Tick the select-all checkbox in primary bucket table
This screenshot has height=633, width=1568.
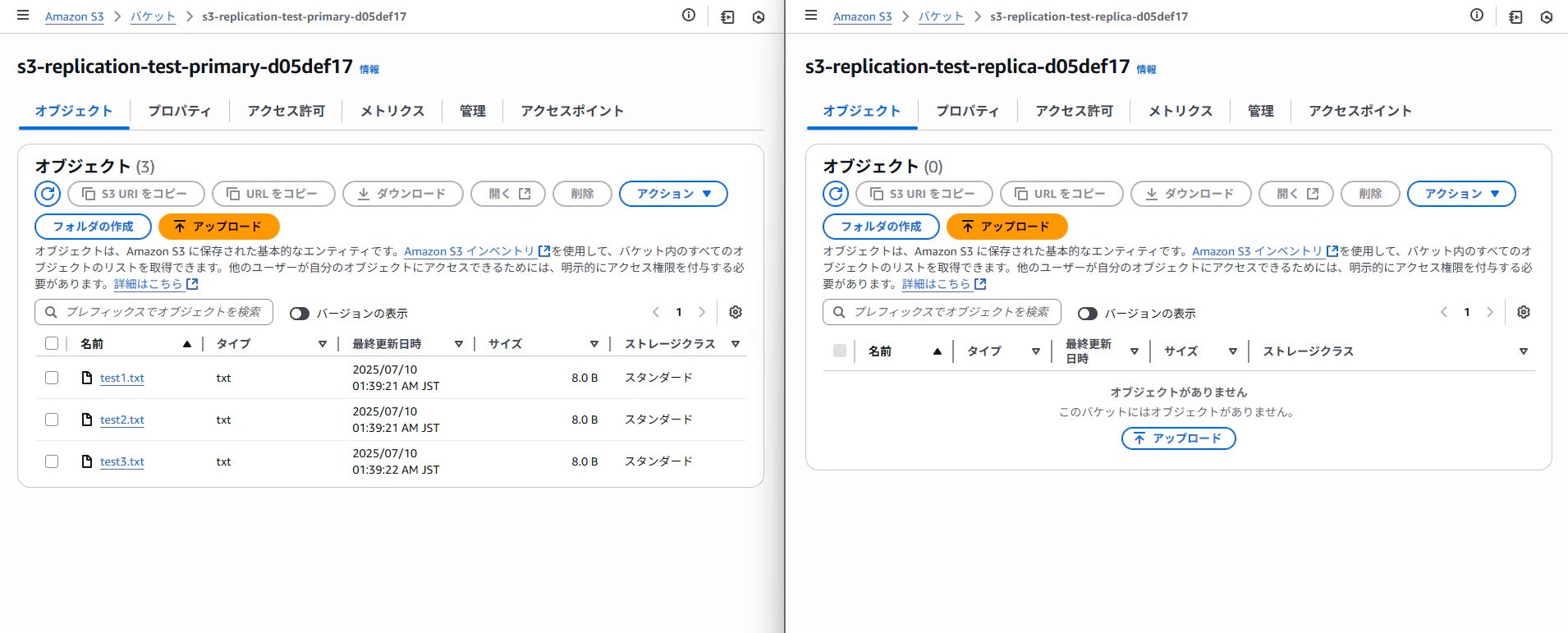click(x=52, y=343)
